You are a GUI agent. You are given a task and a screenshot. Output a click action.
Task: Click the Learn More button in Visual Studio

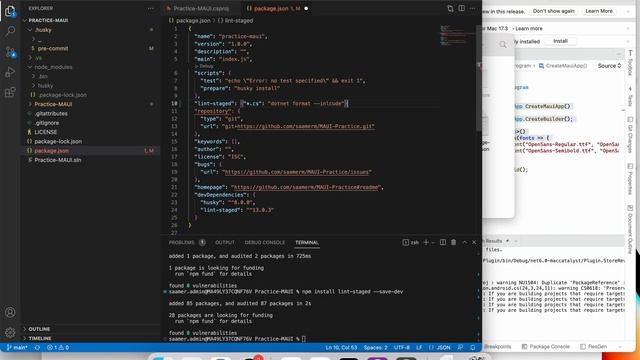[x=599, y=11]
